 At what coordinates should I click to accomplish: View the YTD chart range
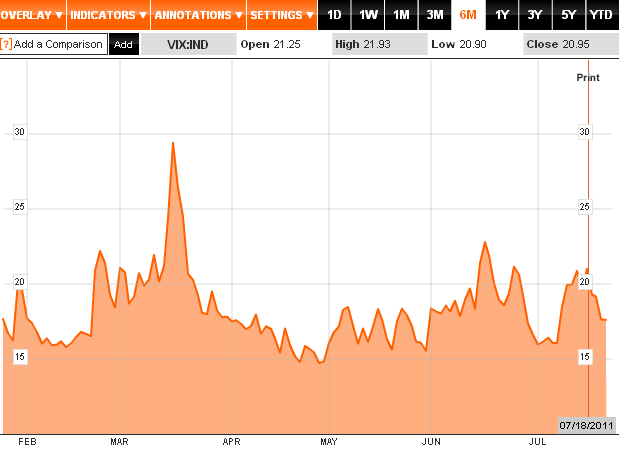(601, 15)
